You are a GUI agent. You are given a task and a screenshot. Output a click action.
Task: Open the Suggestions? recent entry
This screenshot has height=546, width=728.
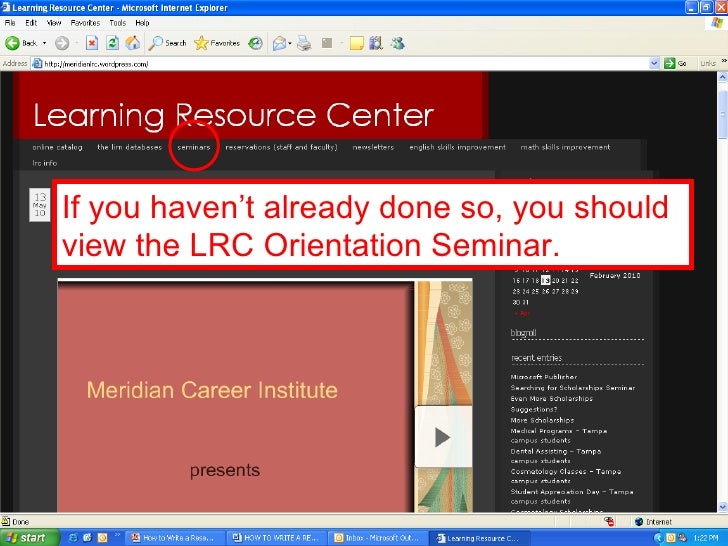point(534,410)
